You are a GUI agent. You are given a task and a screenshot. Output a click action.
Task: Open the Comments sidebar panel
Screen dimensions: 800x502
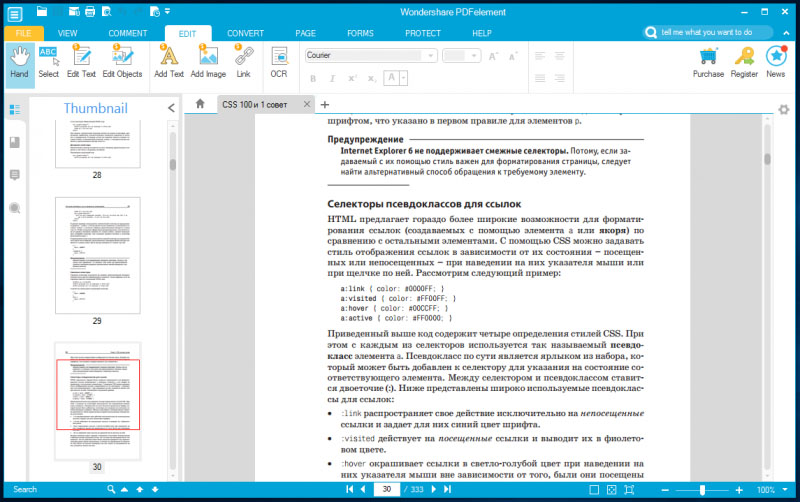[x=15, y=175]
